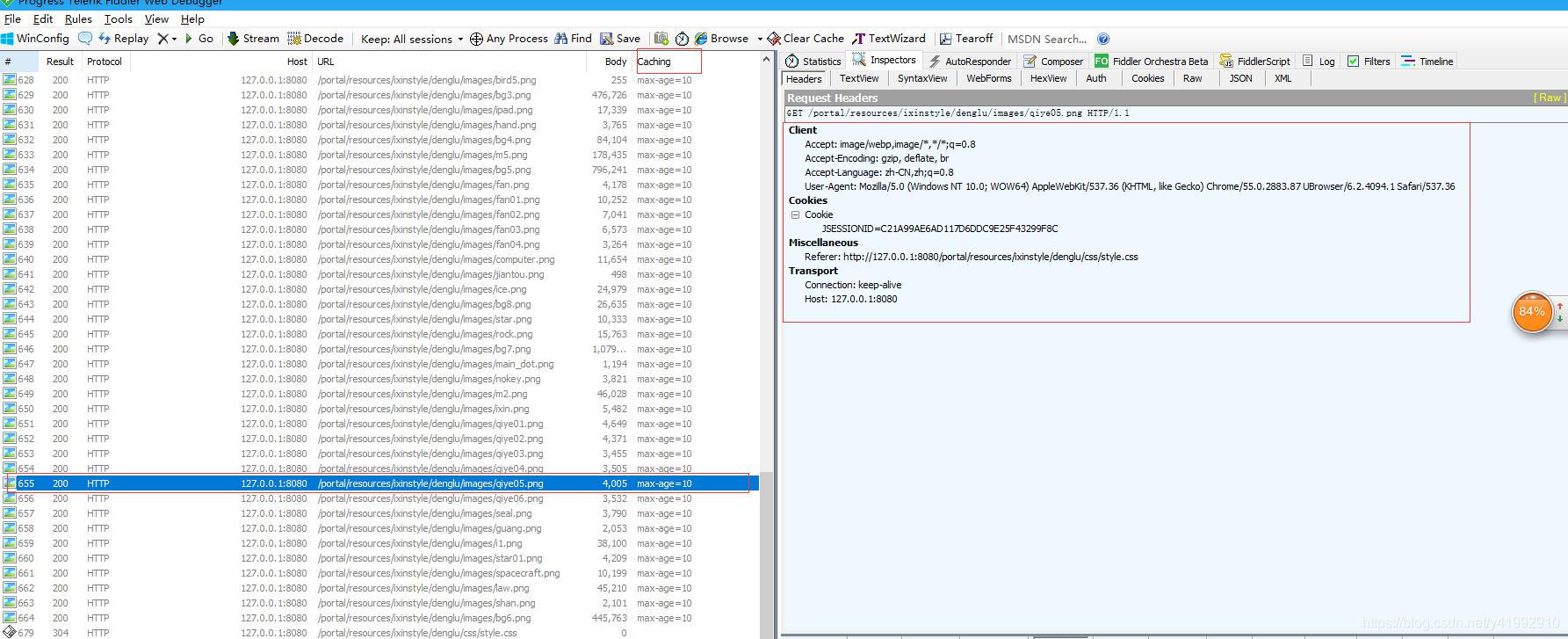
Task: Switch to the Statistics tab
Action: pyautogui.click(x=813, y=61)
